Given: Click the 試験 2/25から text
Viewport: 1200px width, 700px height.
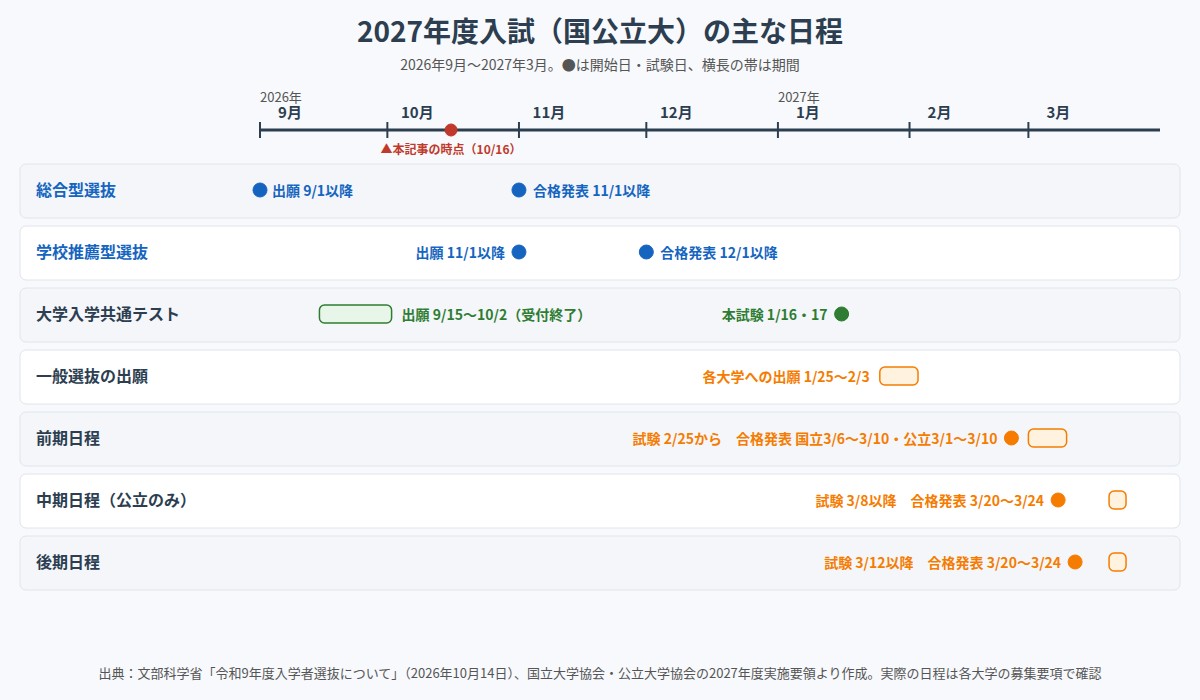Looking at the screenshot, I should [677, 439].
